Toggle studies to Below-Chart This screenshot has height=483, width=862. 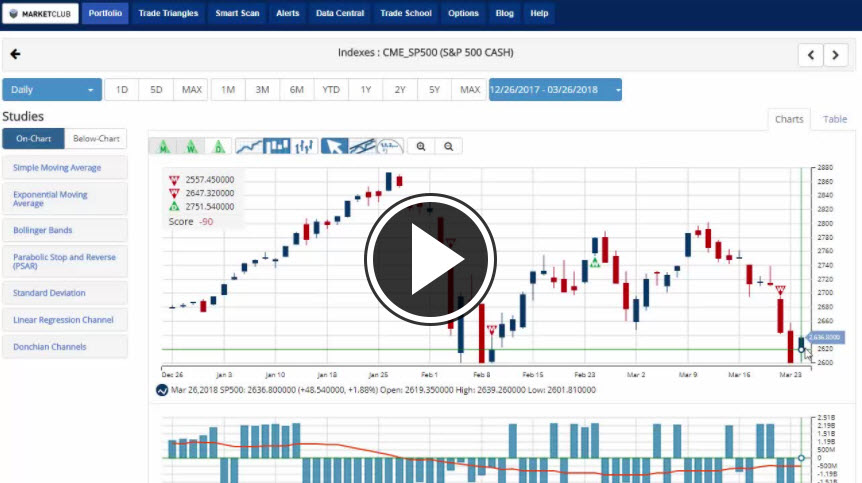[96, 139]
